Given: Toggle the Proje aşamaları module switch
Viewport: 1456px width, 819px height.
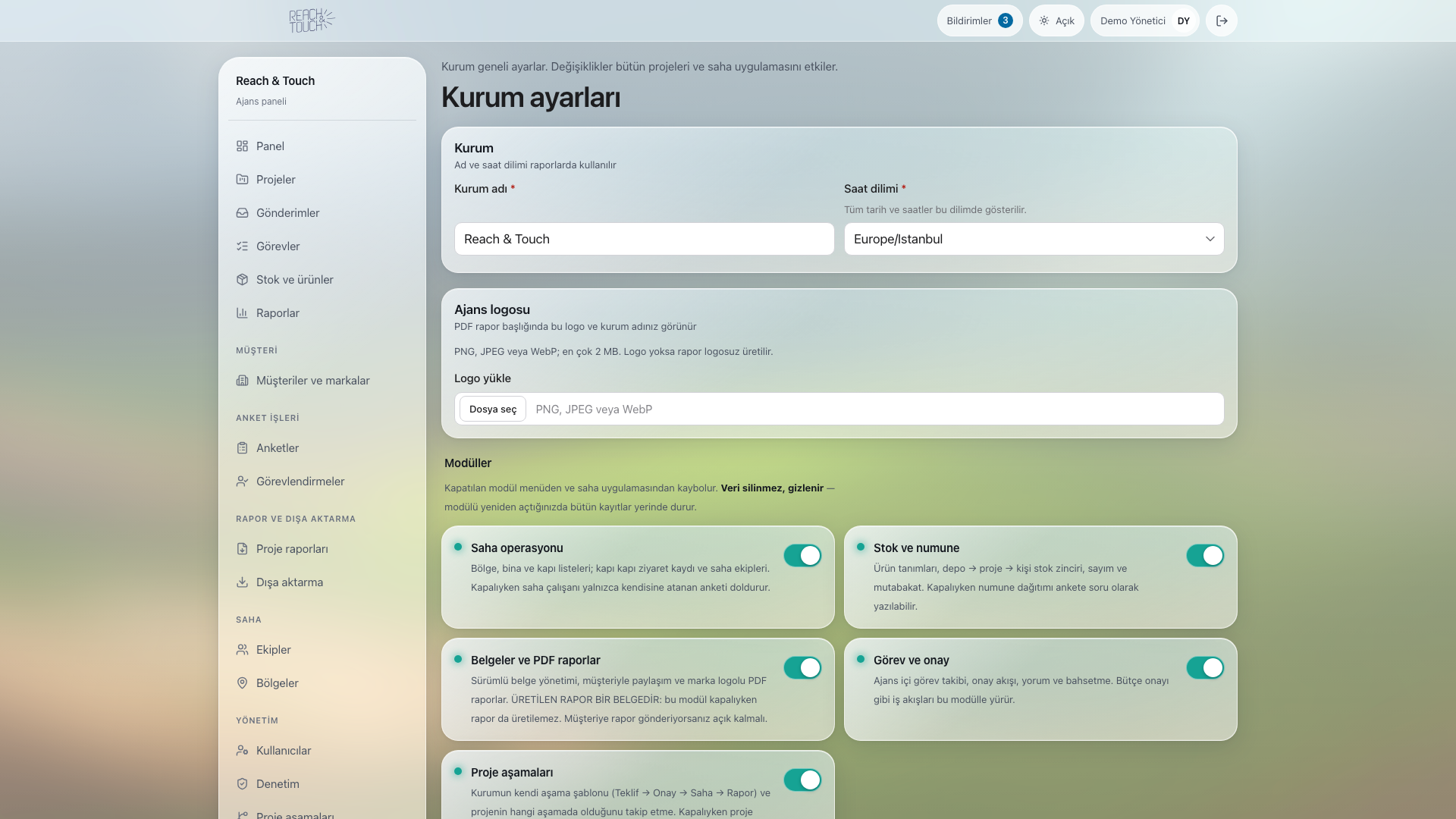Looking at the screenshot, I should point(802,780).
